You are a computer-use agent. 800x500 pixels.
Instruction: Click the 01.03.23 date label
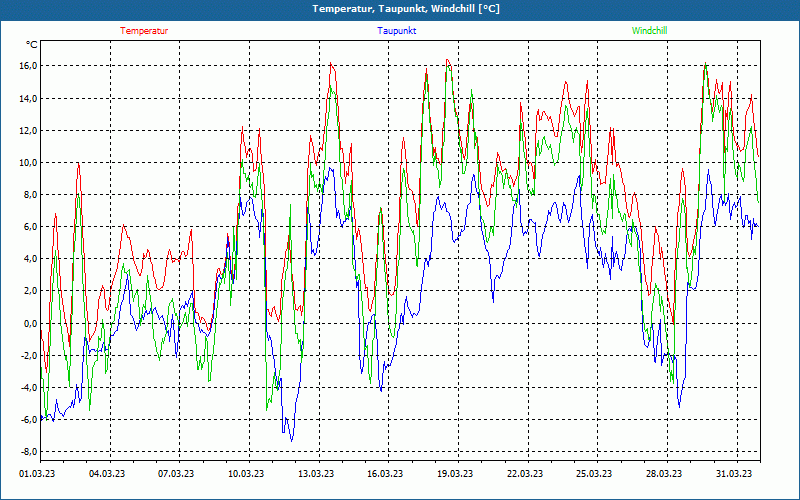click(x=37, y=474)
